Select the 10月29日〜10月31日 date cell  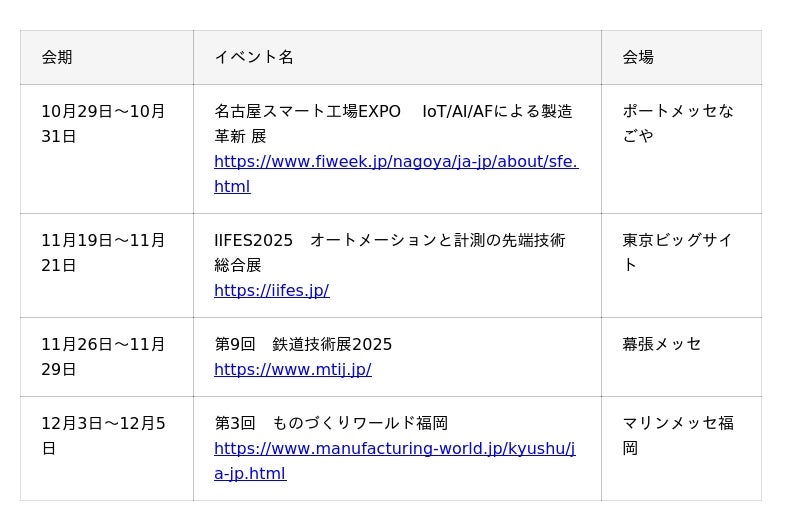tap(103, 123)
